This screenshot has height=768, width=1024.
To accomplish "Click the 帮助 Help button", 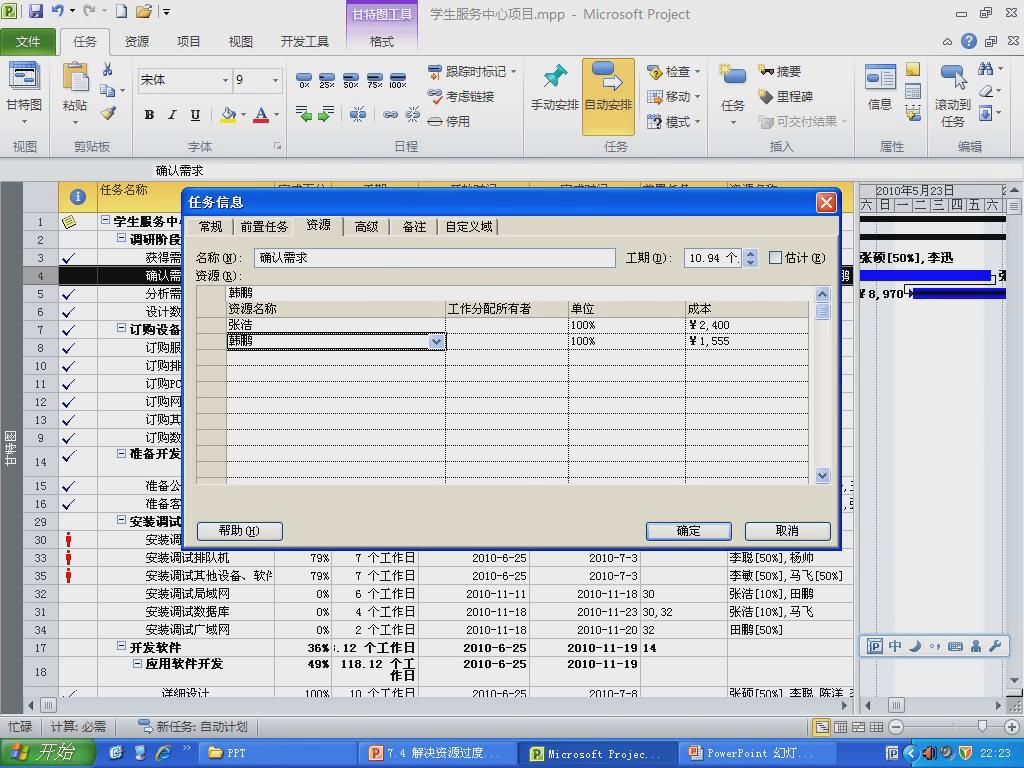I will [239, 531].
